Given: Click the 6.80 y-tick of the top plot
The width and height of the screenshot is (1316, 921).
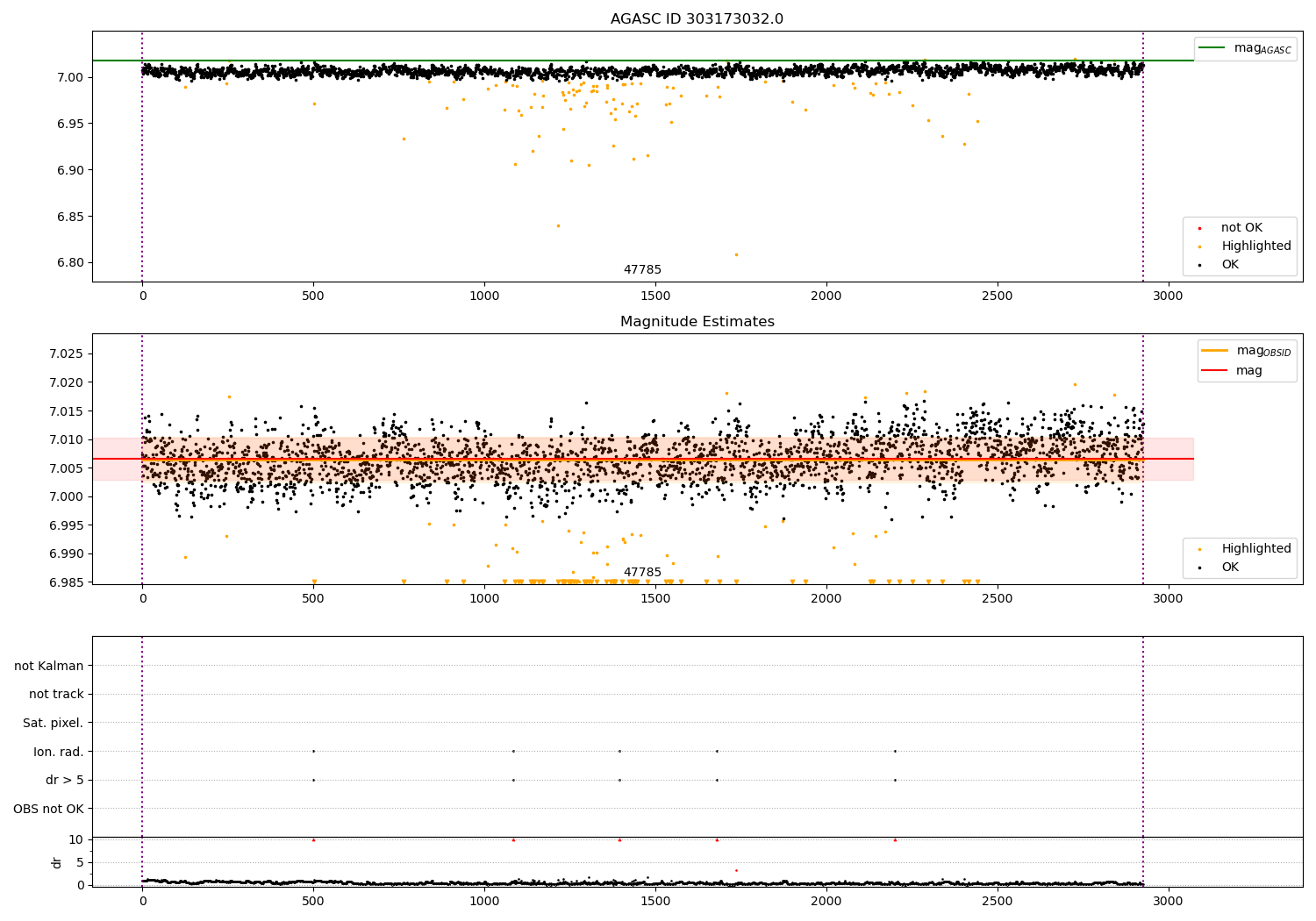Looking at the screenshot, I should 71,263.
